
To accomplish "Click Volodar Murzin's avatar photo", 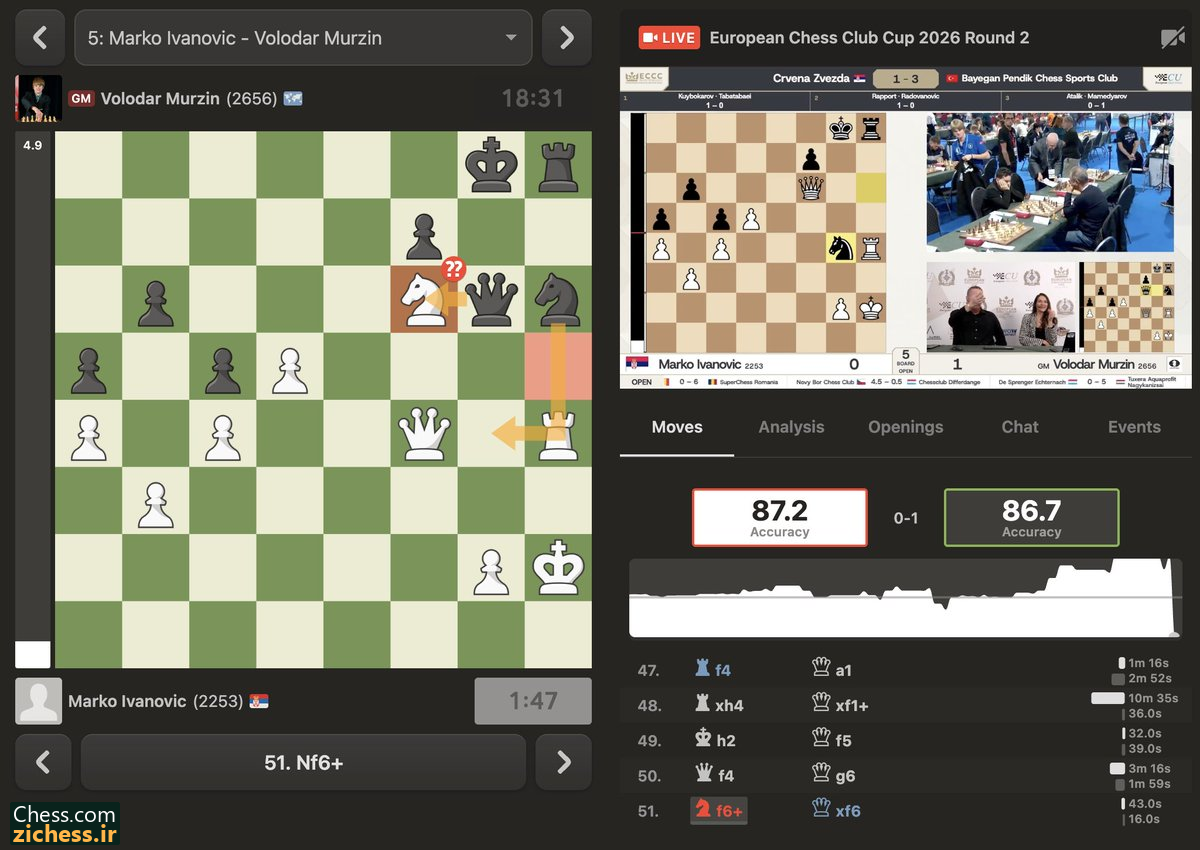I will pyautogui.click(x=39, y=98).
